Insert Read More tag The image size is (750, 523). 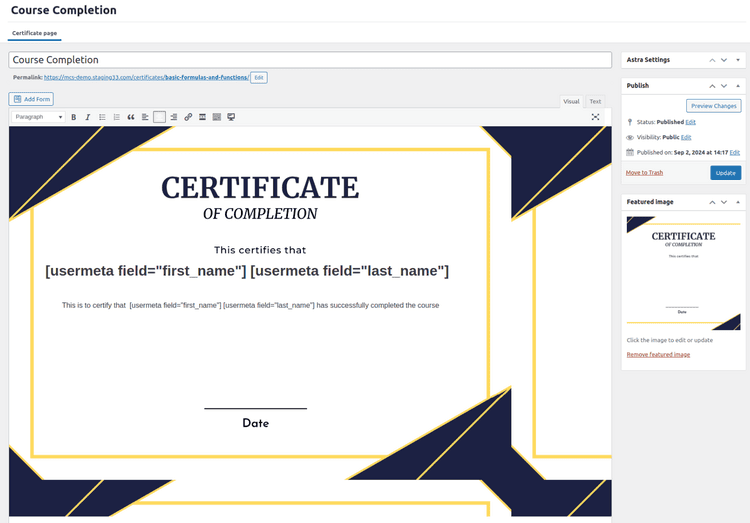(x=203, y=117)
